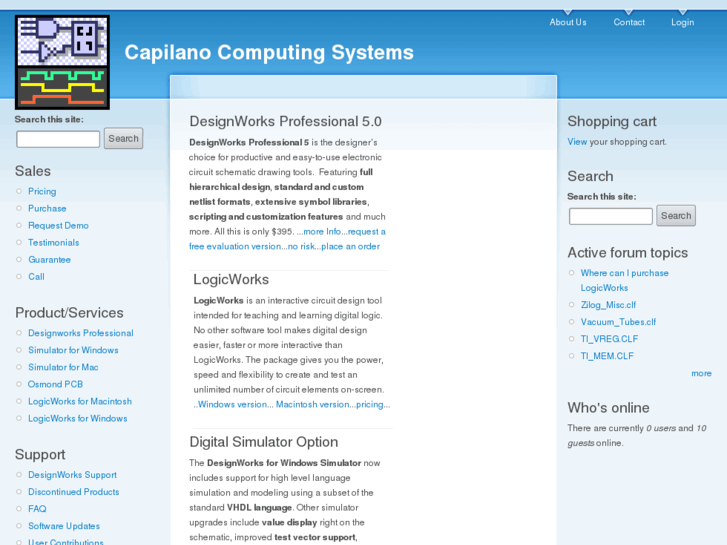Click the Who's online heading

[608, 408]
